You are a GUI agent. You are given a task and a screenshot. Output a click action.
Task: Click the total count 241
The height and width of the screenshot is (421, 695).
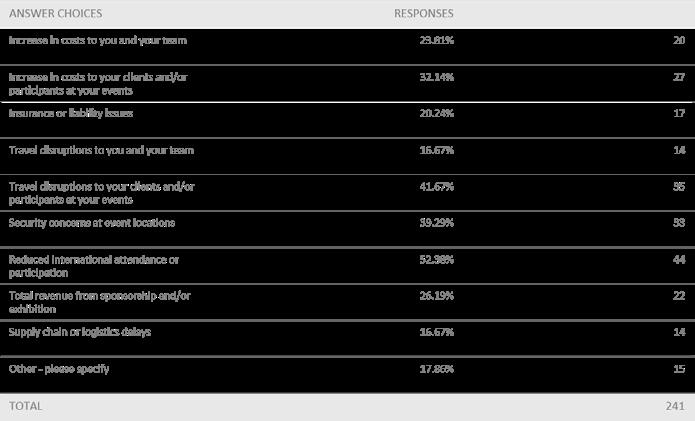(675, 406)
